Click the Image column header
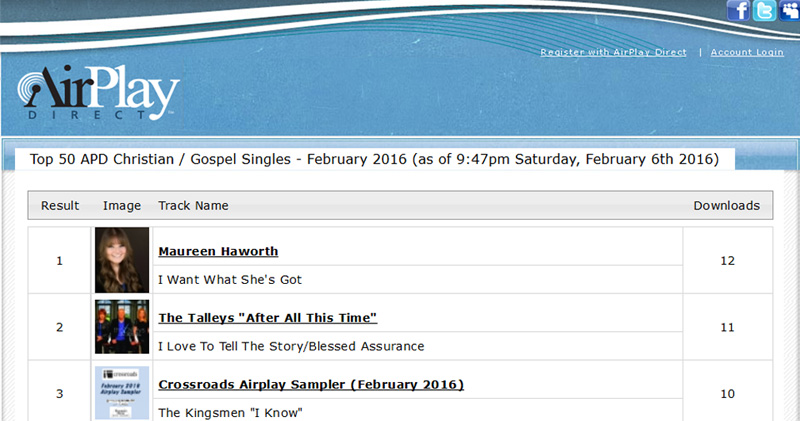 coord(122,206)
